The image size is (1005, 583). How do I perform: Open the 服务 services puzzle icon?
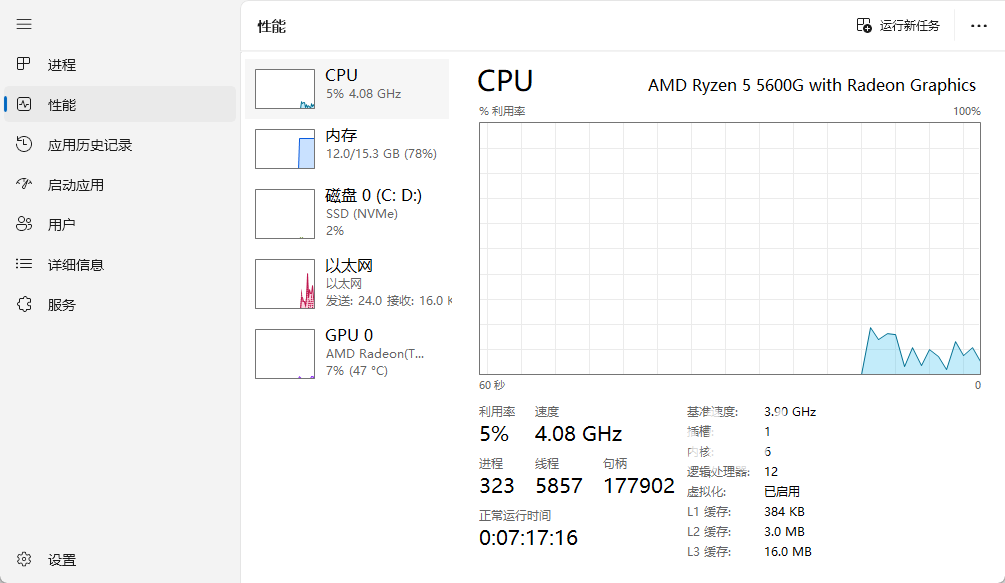tap(25, 305)
